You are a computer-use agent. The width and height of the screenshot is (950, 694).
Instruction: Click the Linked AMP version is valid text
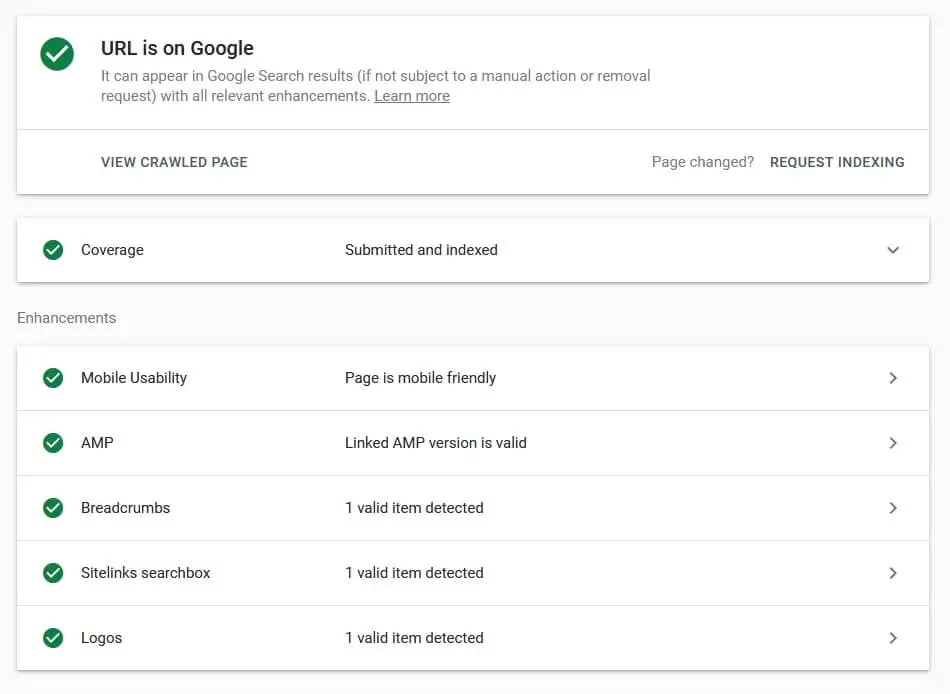tap(435, 443)
